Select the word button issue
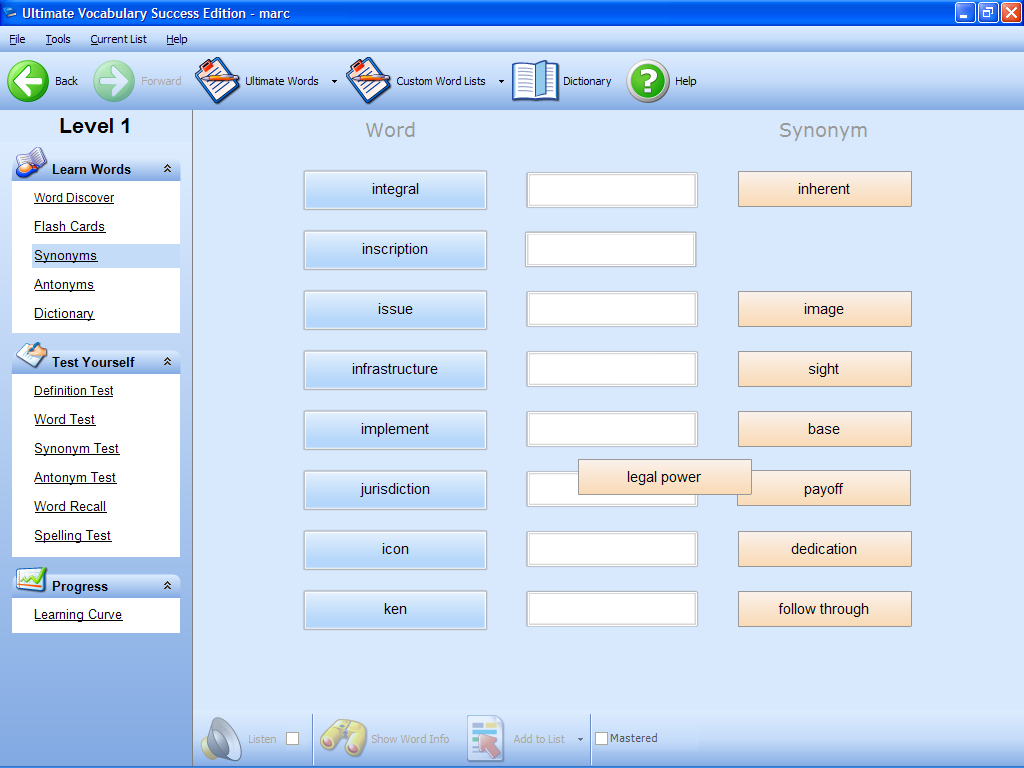The image size is (1024, 768). point(395,310)
